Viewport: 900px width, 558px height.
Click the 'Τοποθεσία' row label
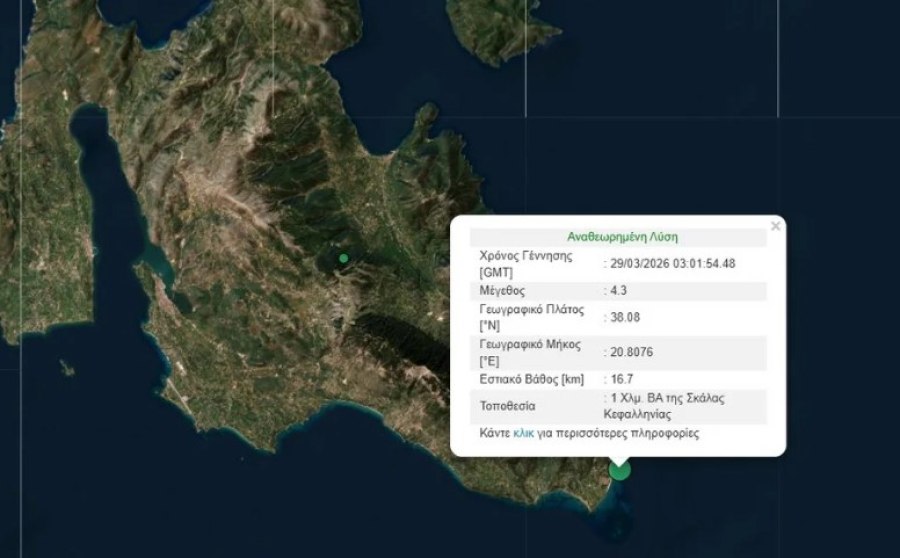[x=508, y=406]
